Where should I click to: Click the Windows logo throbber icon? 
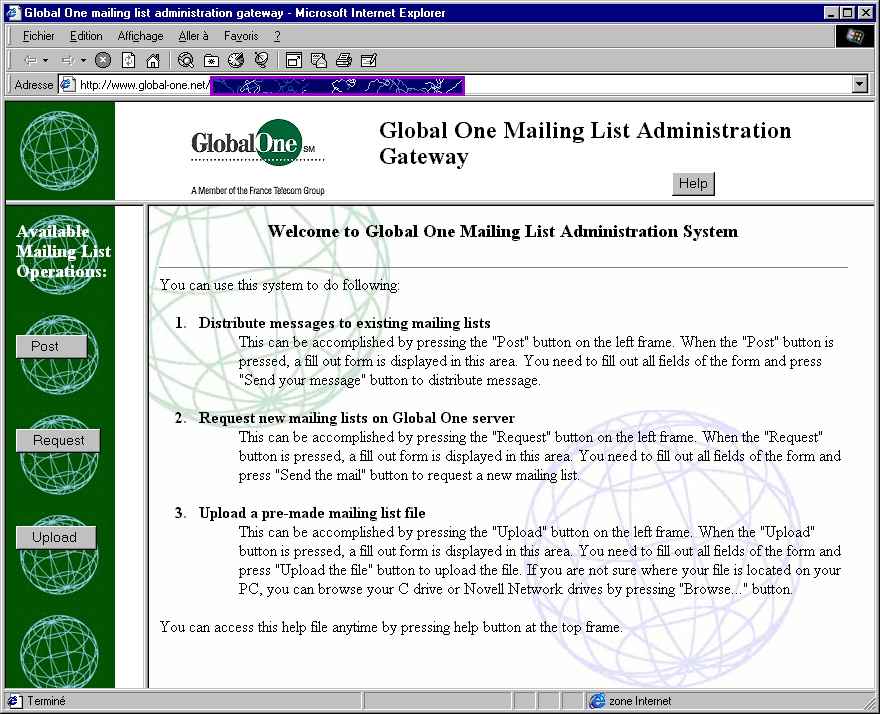tap(854, 36)
